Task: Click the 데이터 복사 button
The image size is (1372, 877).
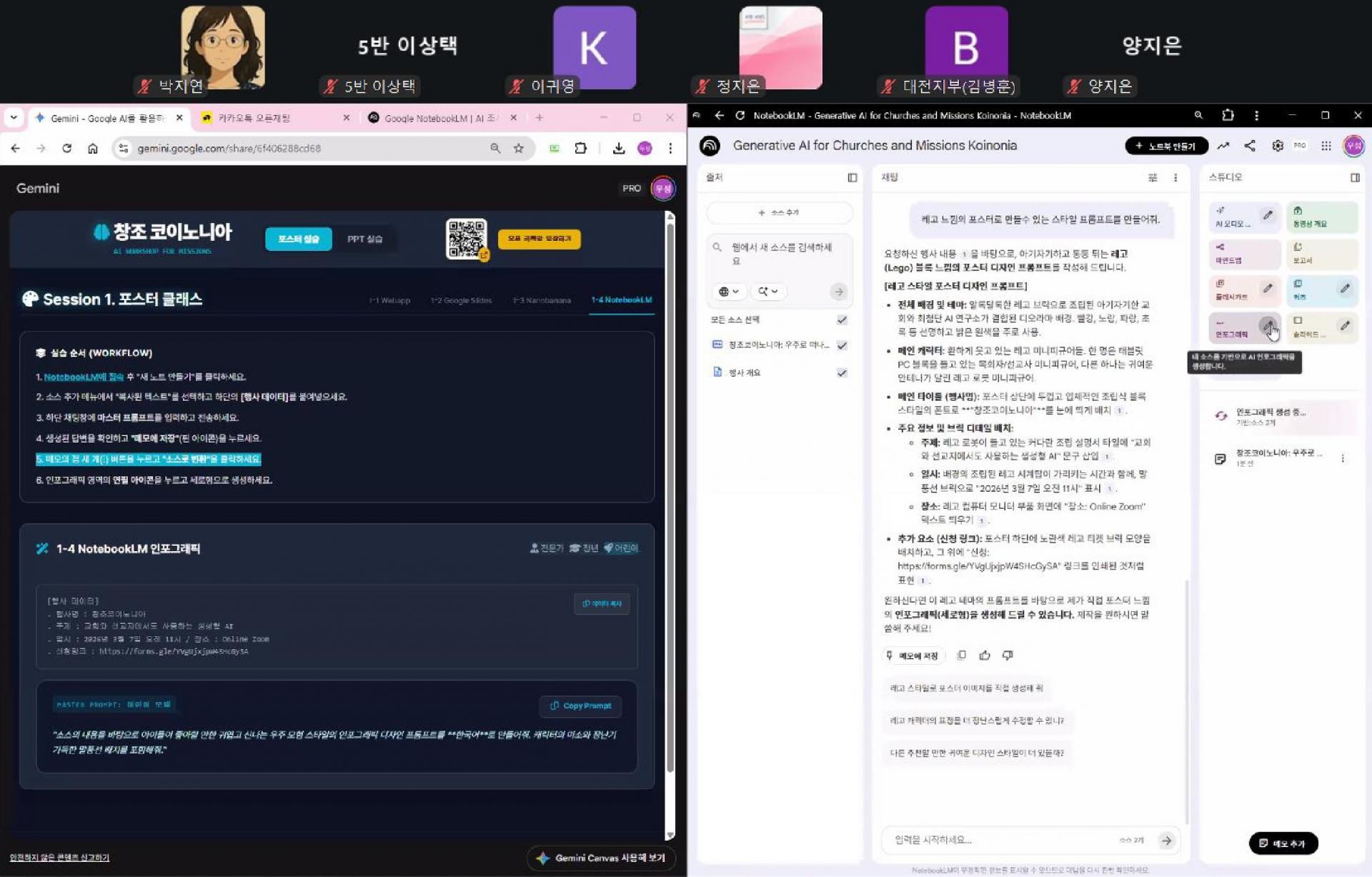Action: point(602,604)
